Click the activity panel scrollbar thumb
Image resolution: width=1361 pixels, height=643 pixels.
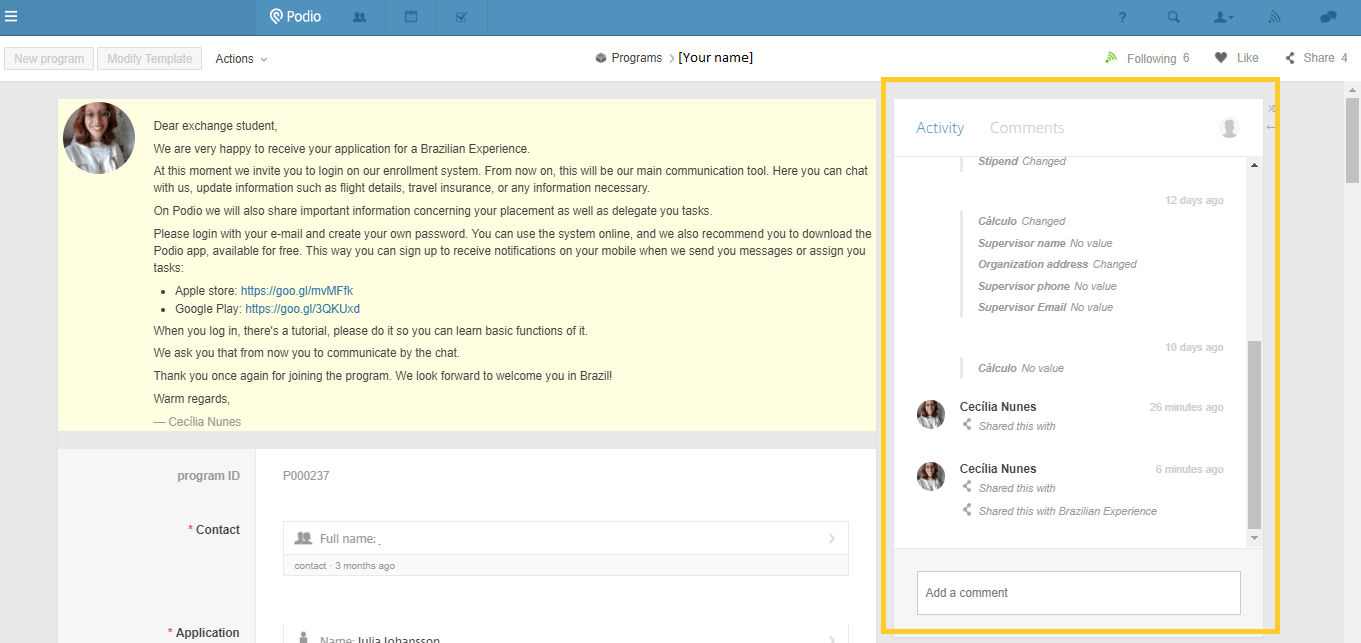1255,435
